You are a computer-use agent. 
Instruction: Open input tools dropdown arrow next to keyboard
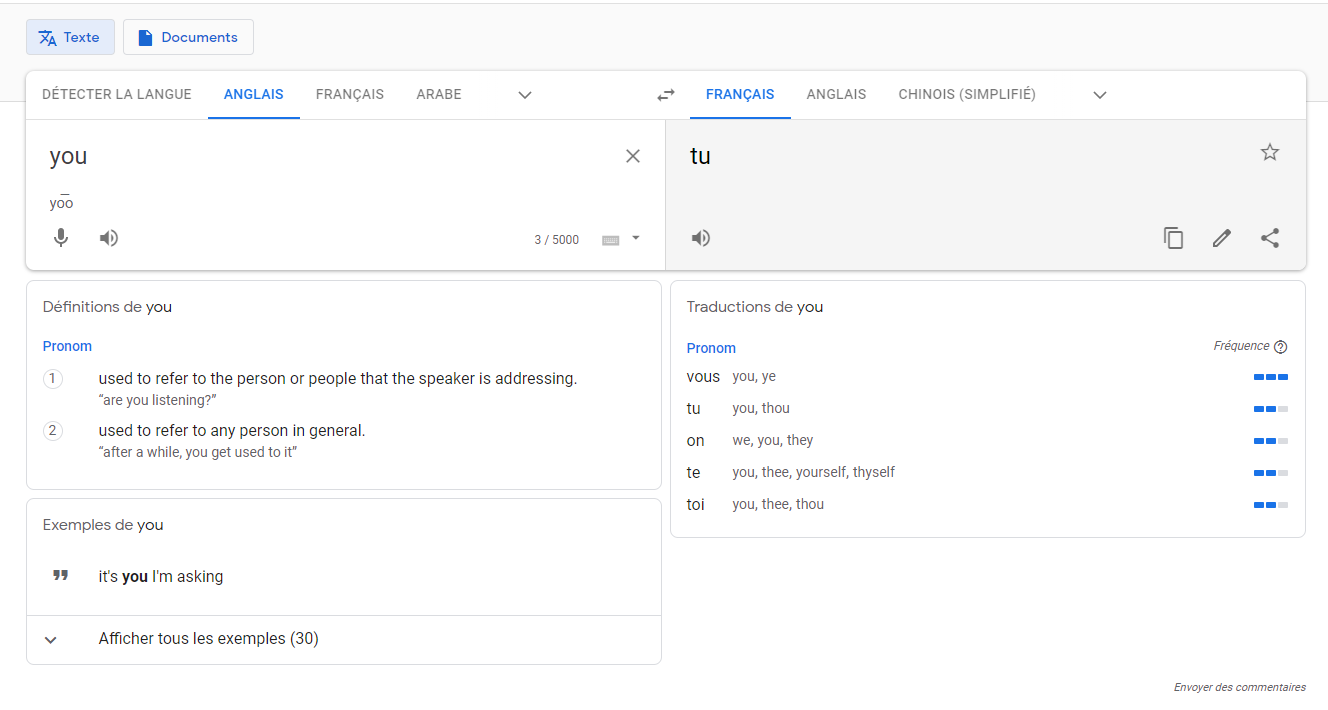[636, 238]
